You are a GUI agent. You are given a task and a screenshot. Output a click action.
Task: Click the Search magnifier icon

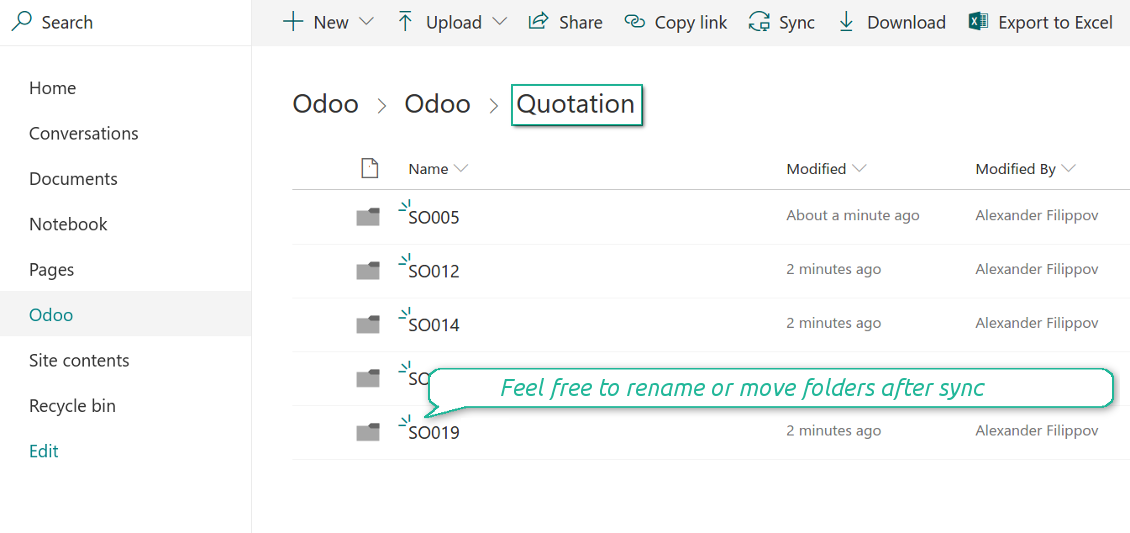21,21
